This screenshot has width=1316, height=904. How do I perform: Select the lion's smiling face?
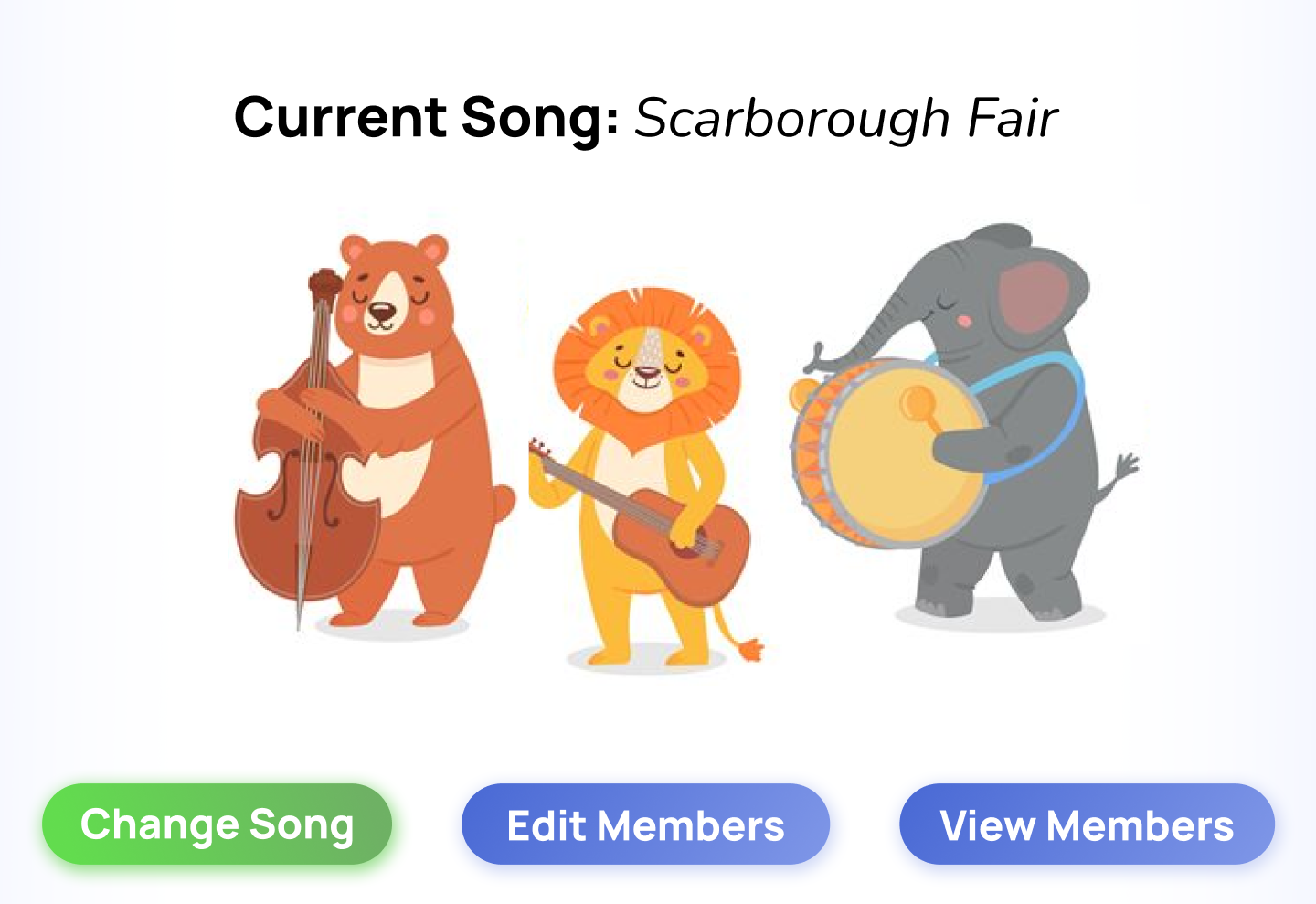click(646, 366)
